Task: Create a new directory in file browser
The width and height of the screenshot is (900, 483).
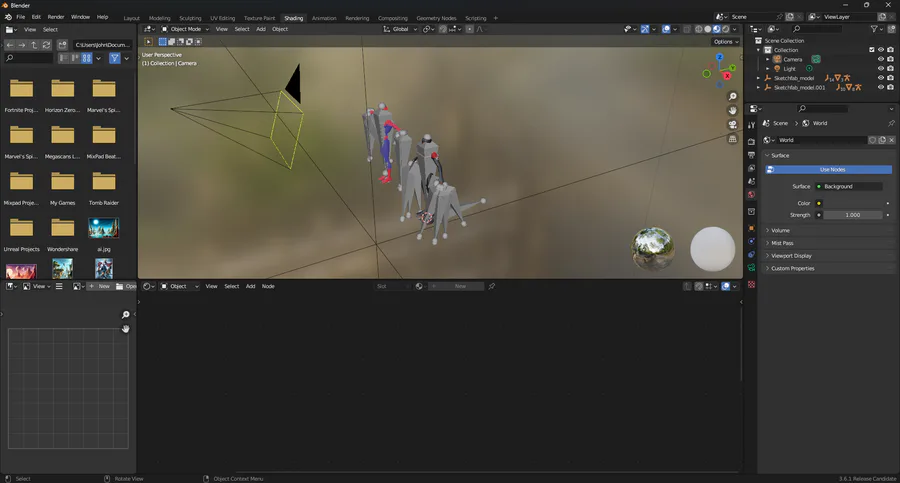Action: [x=62, y=45]
